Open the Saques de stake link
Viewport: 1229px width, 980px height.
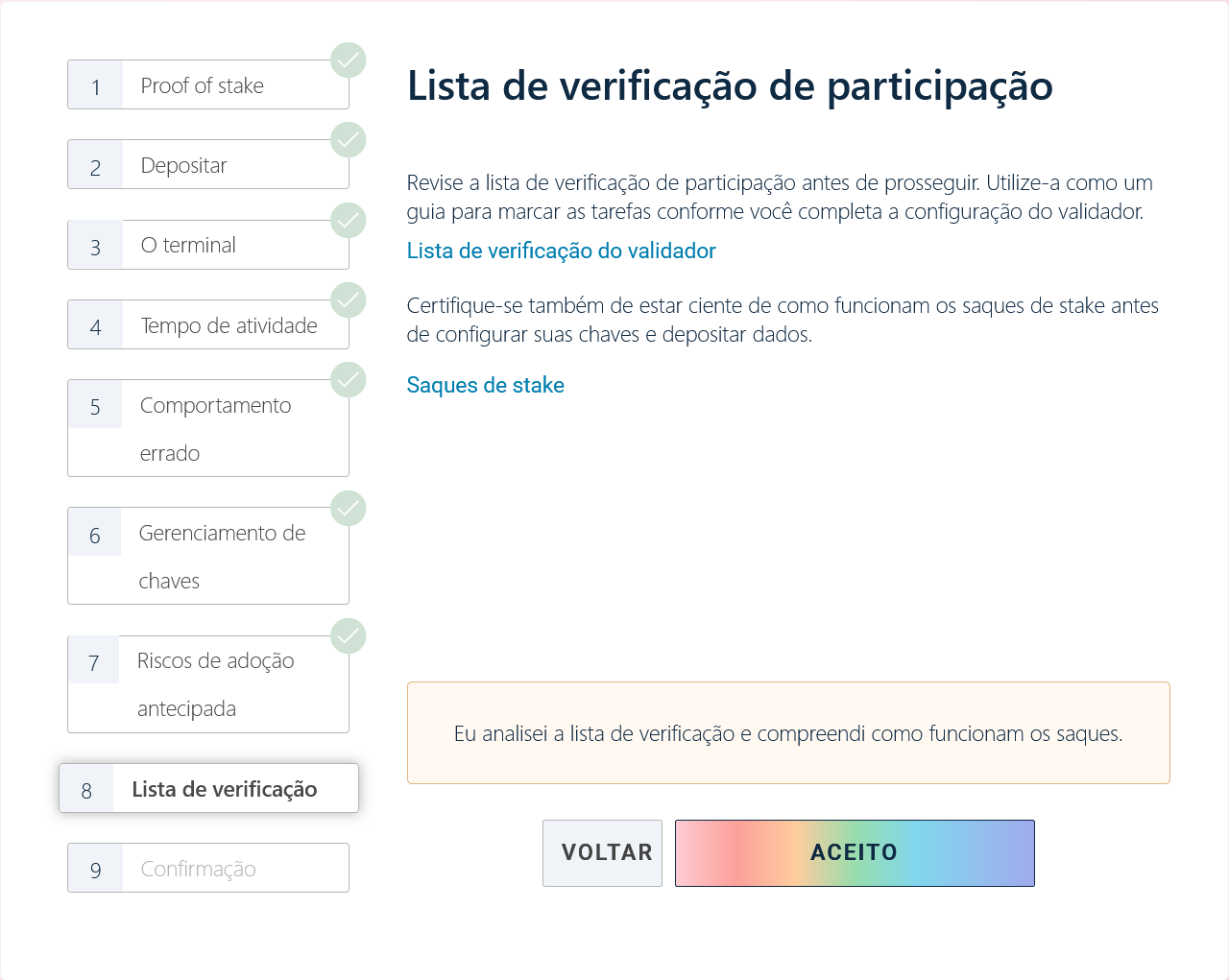tap(485, 385)
